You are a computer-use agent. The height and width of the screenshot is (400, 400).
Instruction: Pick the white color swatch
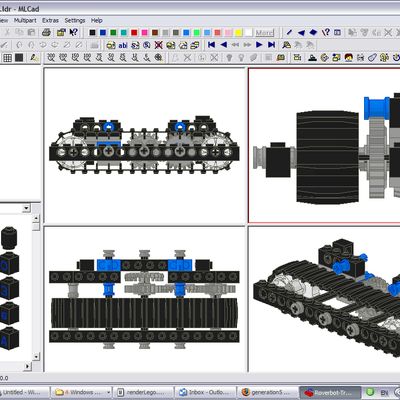[x=249, y=33]
